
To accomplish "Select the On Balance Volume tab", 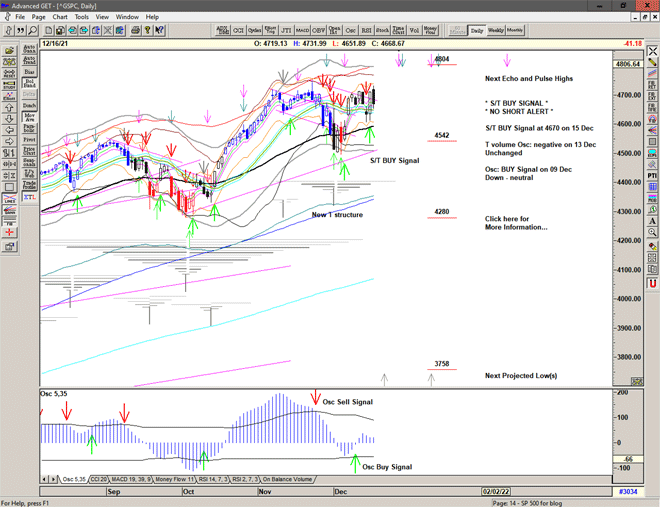I will click(x=291, y=479).
